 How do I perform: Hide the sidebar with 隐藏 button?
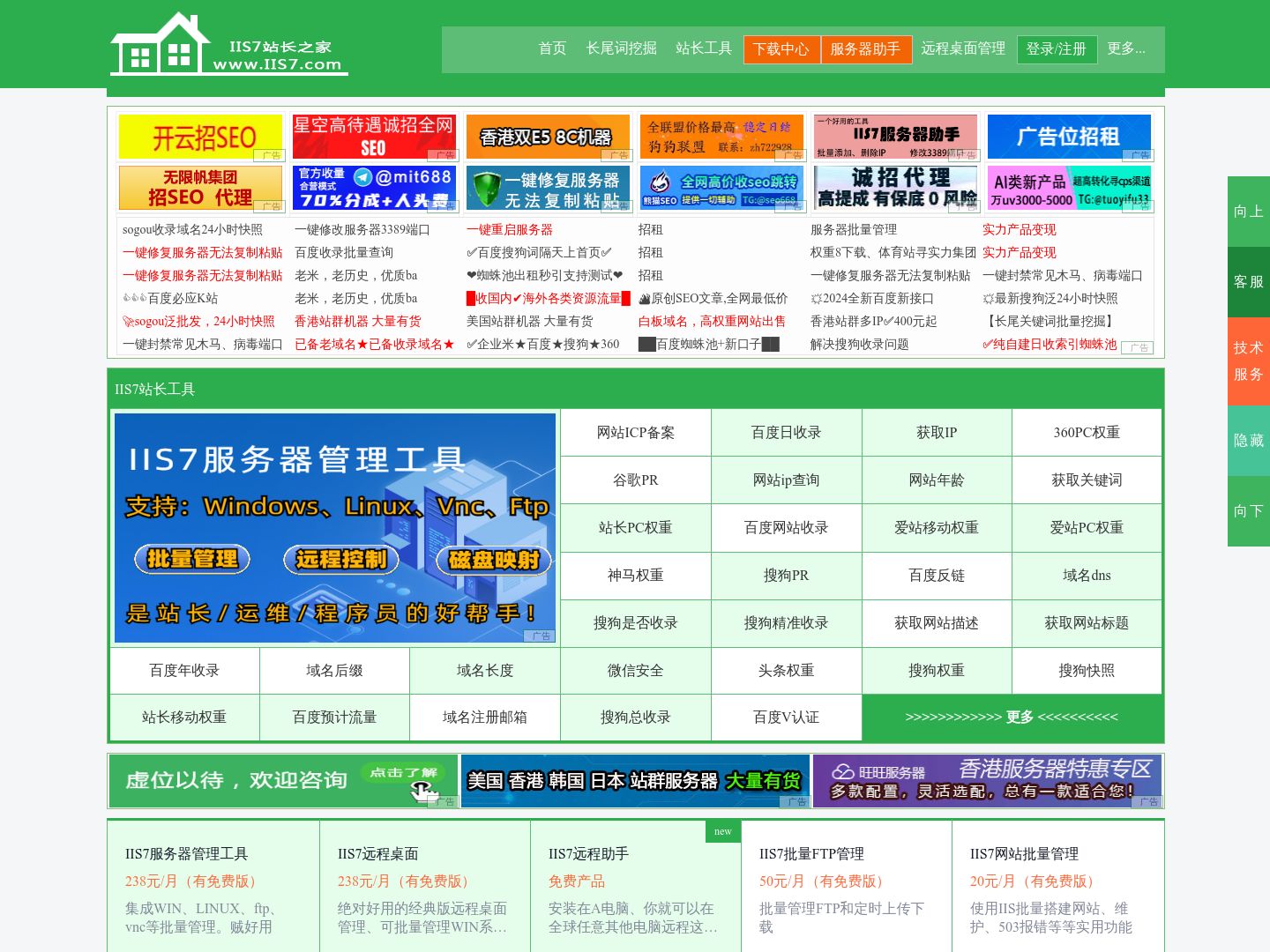click(1249, 441)
